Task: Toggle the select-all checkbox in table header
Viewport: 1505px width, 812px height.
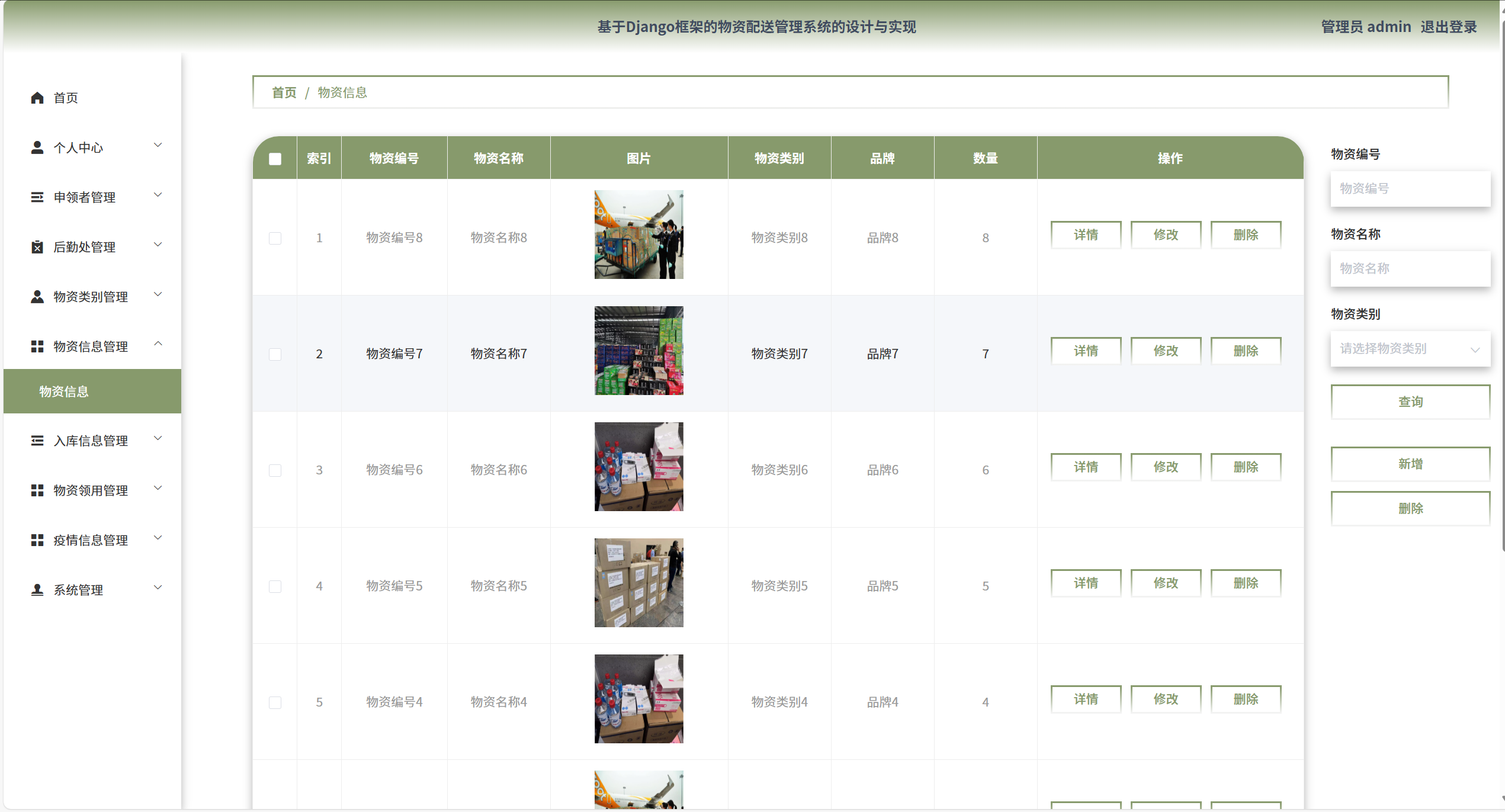Action: (x=275, y=159)
